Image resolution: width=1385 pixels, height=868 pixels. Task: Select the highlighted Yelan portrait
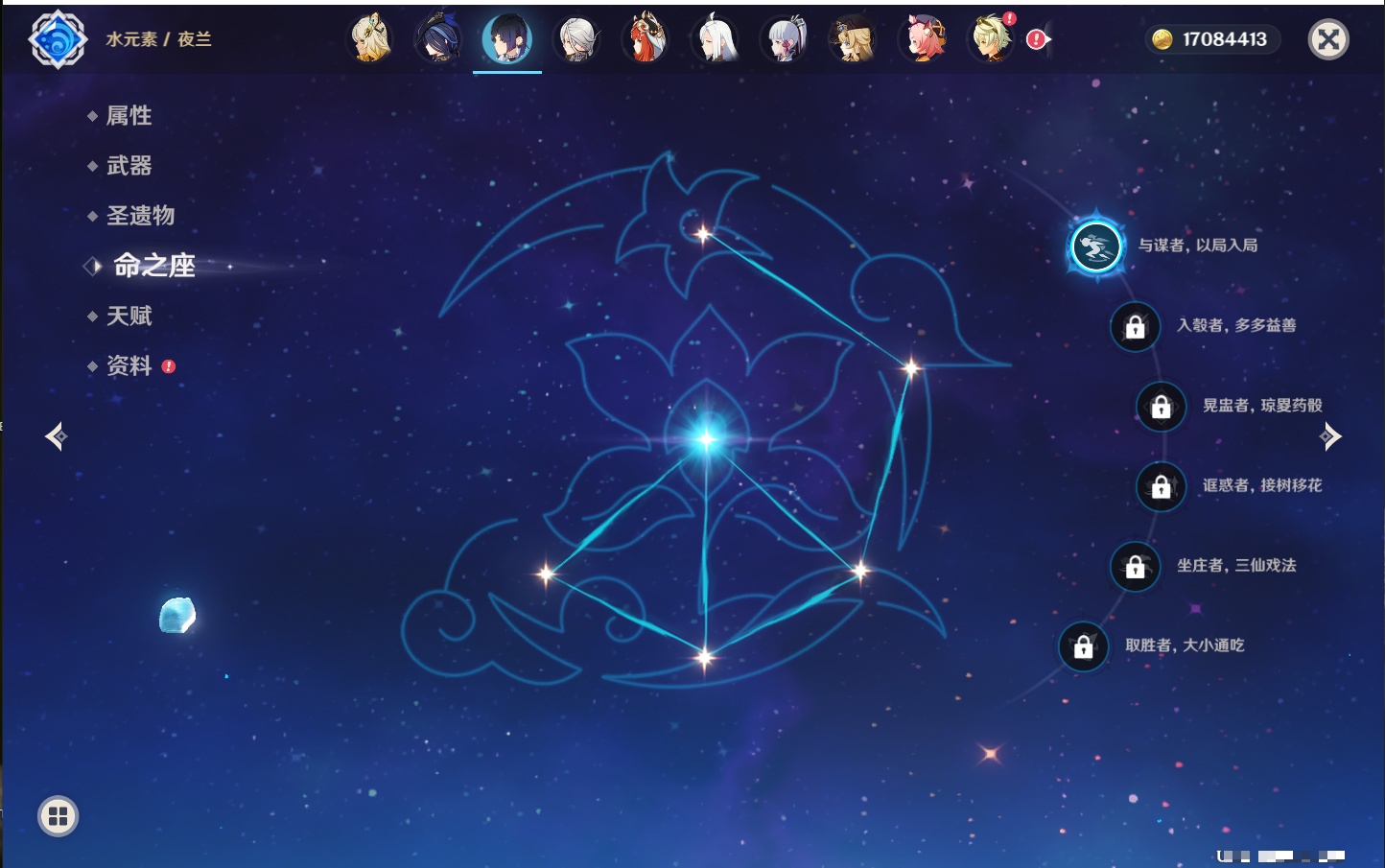pos(507,39)
